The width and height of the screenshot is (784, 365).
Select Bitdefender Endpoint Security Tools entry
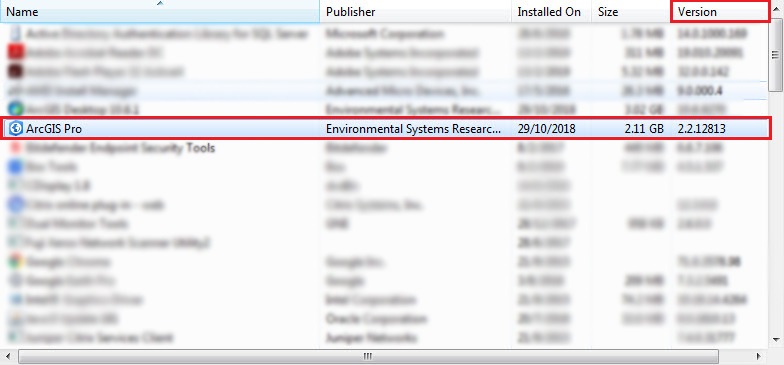coord(120,148)
